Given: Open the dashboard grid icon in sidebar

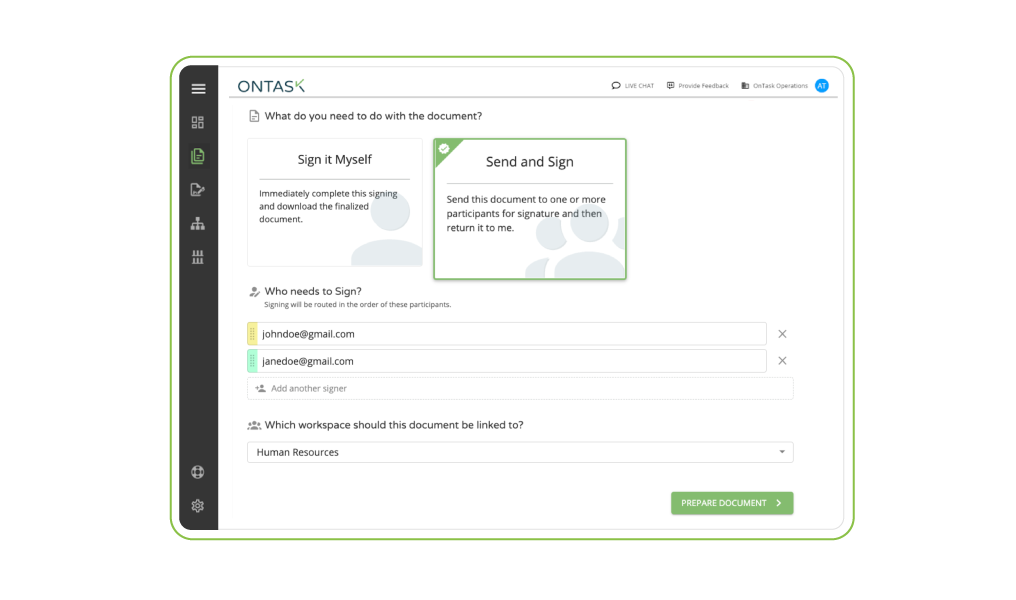Looking at the screenshot, I should pyautogui.click(x=198, y=122).
